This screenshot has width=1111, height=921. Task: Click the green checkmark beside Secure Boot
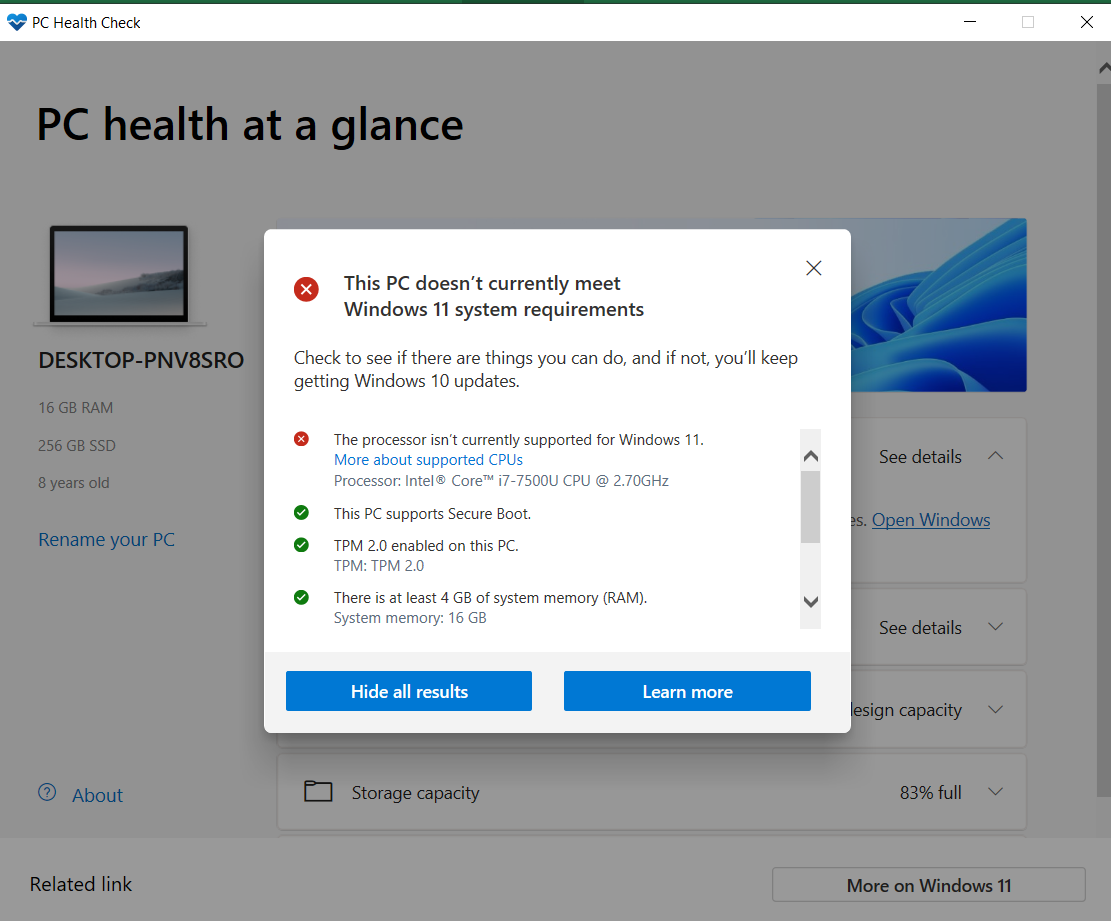tap(302, 512)
